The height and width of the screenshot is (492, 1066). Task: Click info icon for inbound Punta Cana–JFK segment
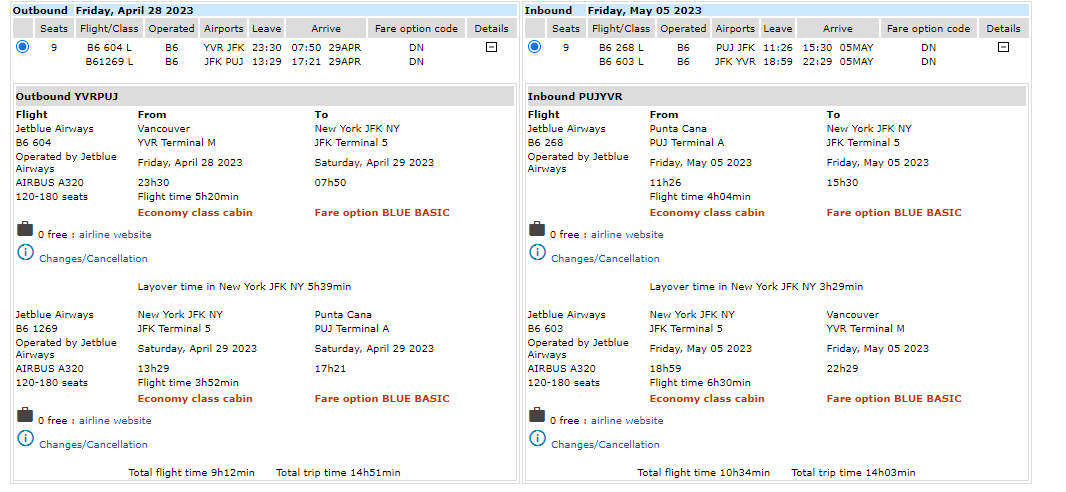537,253
